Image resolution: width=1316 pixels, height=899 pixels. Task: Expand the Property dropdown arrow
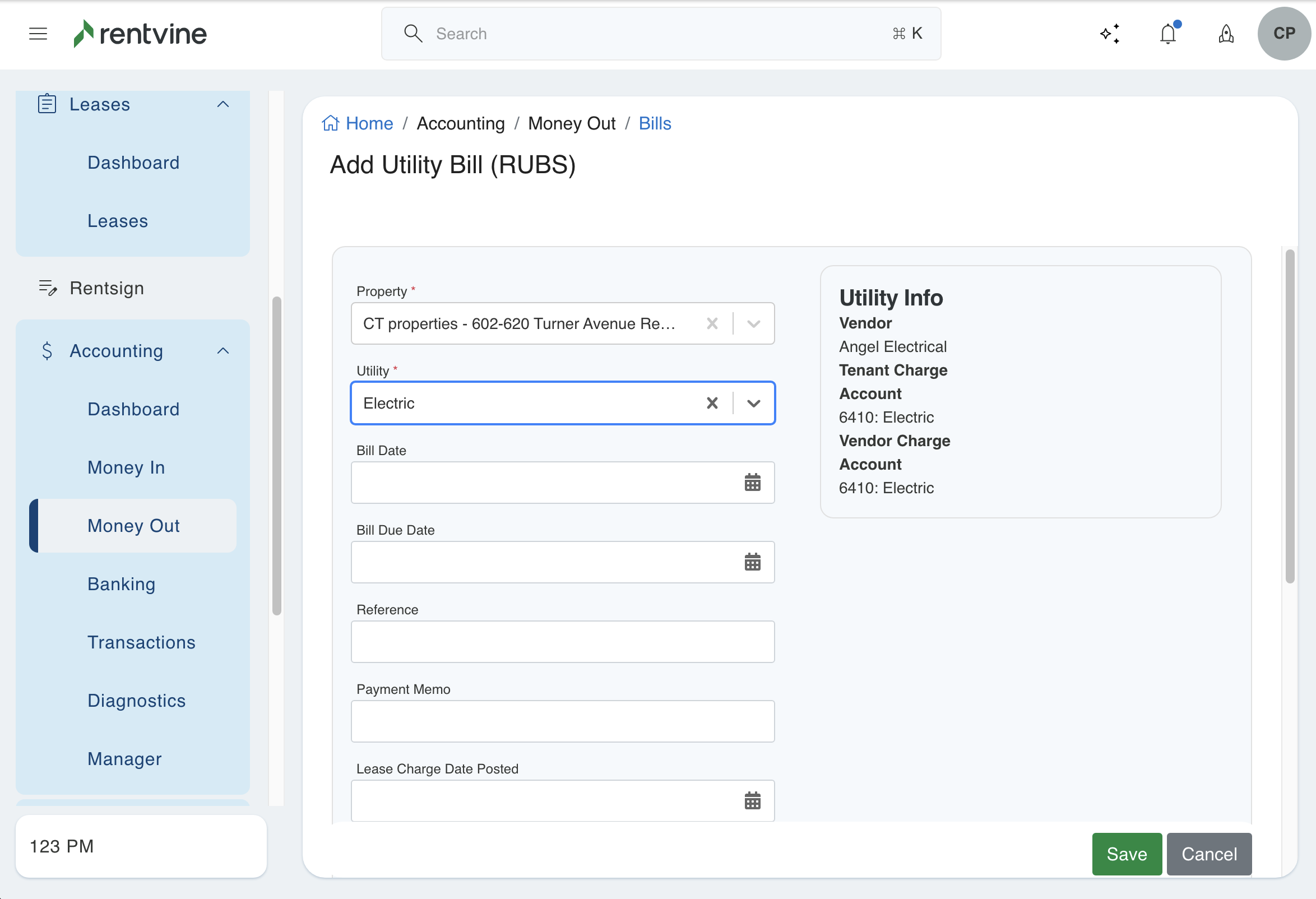coord(753,324)
